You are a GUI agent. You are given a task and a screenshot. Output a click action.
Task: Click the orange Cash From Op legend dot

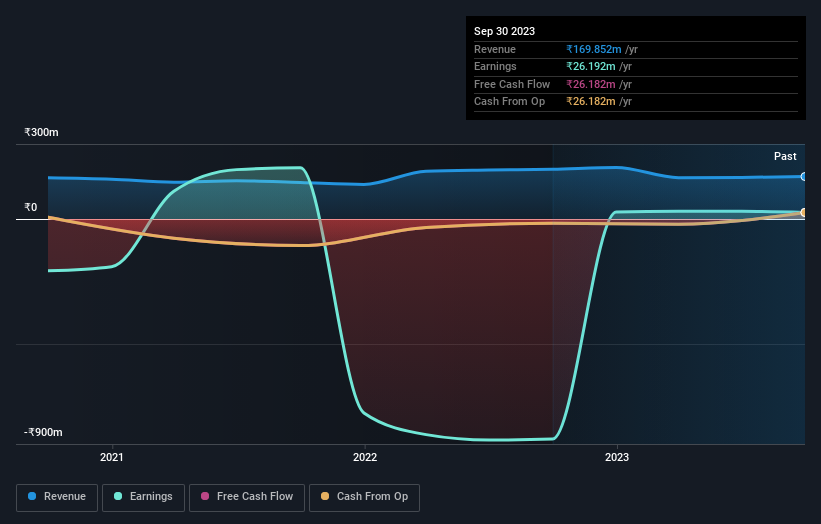coord(325,496)
